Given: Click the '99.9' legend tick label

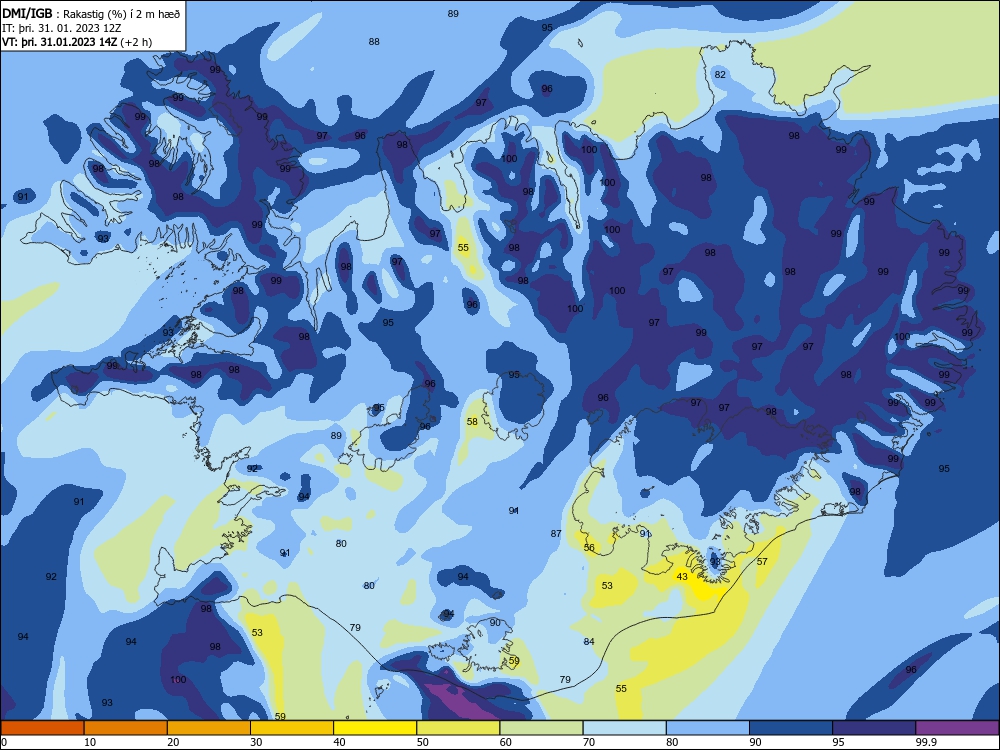Looking at the screenshot, I should (x=925, y=742).
